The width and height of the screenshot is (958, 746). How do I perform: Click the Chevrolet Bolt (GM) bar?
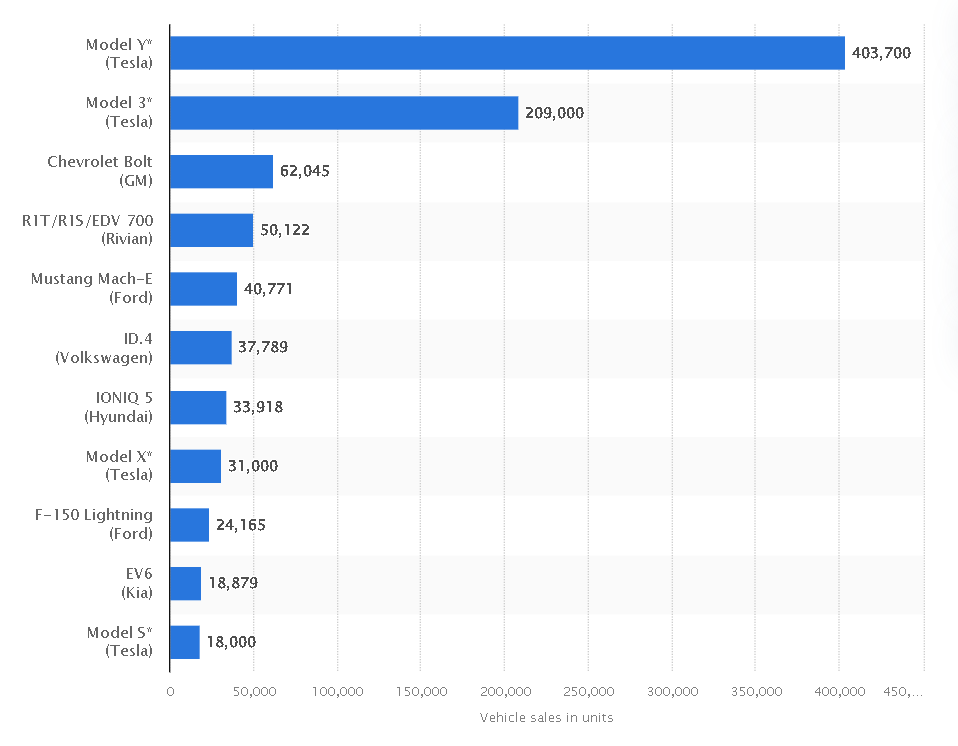click(x=222, y=172)
